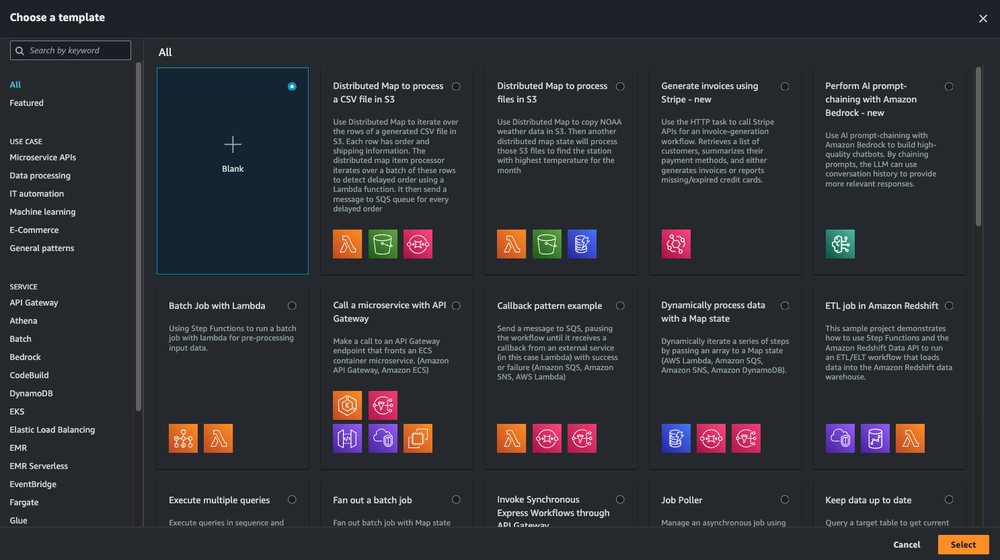Screen dimensions: 1000x560
Task: Filter by Elastic Load Balancing service
Action: (x=52, y=430)
